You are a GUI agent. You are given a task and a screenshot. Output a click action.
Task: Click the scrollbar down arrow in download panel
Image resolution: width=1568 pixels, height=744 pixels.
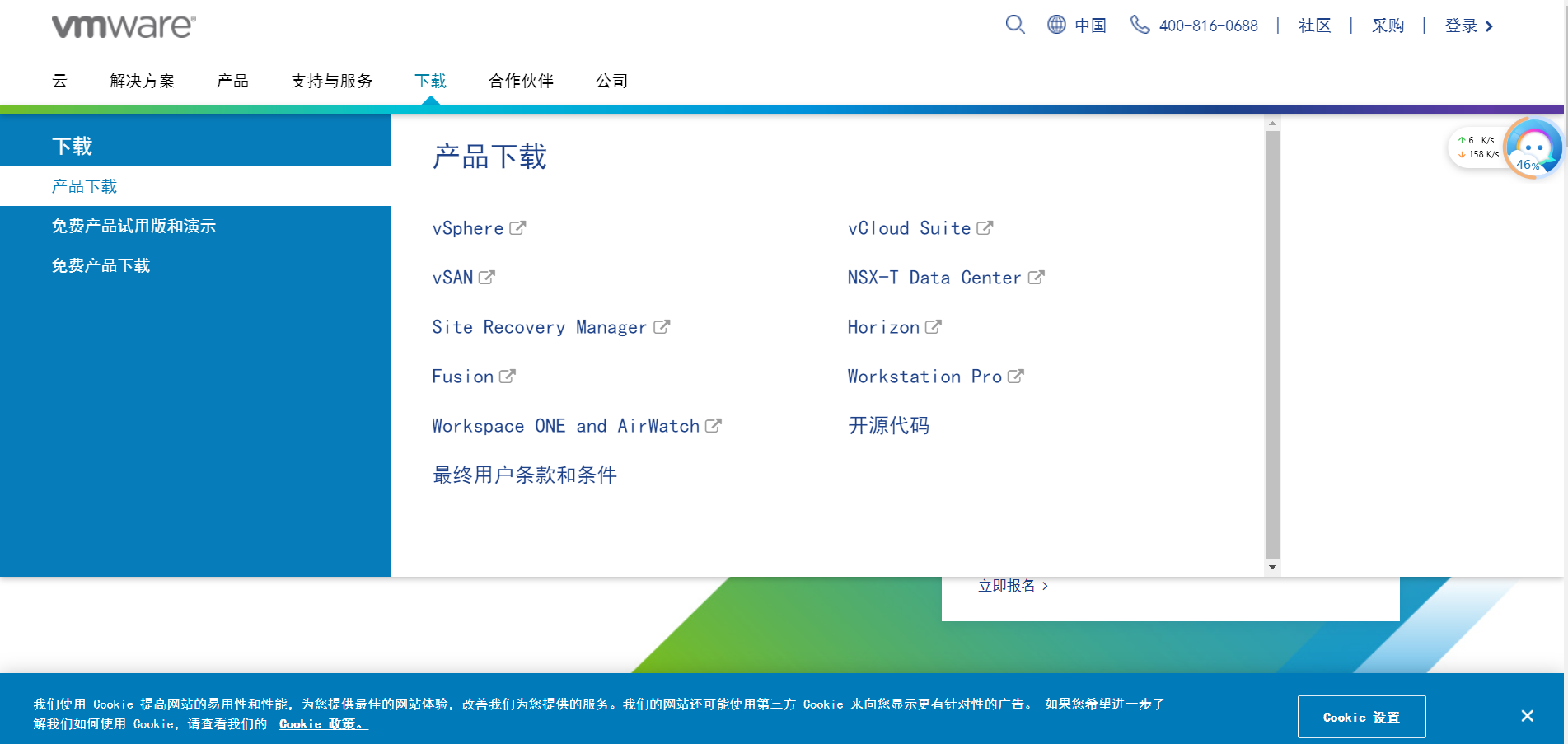click(1273, 567)
